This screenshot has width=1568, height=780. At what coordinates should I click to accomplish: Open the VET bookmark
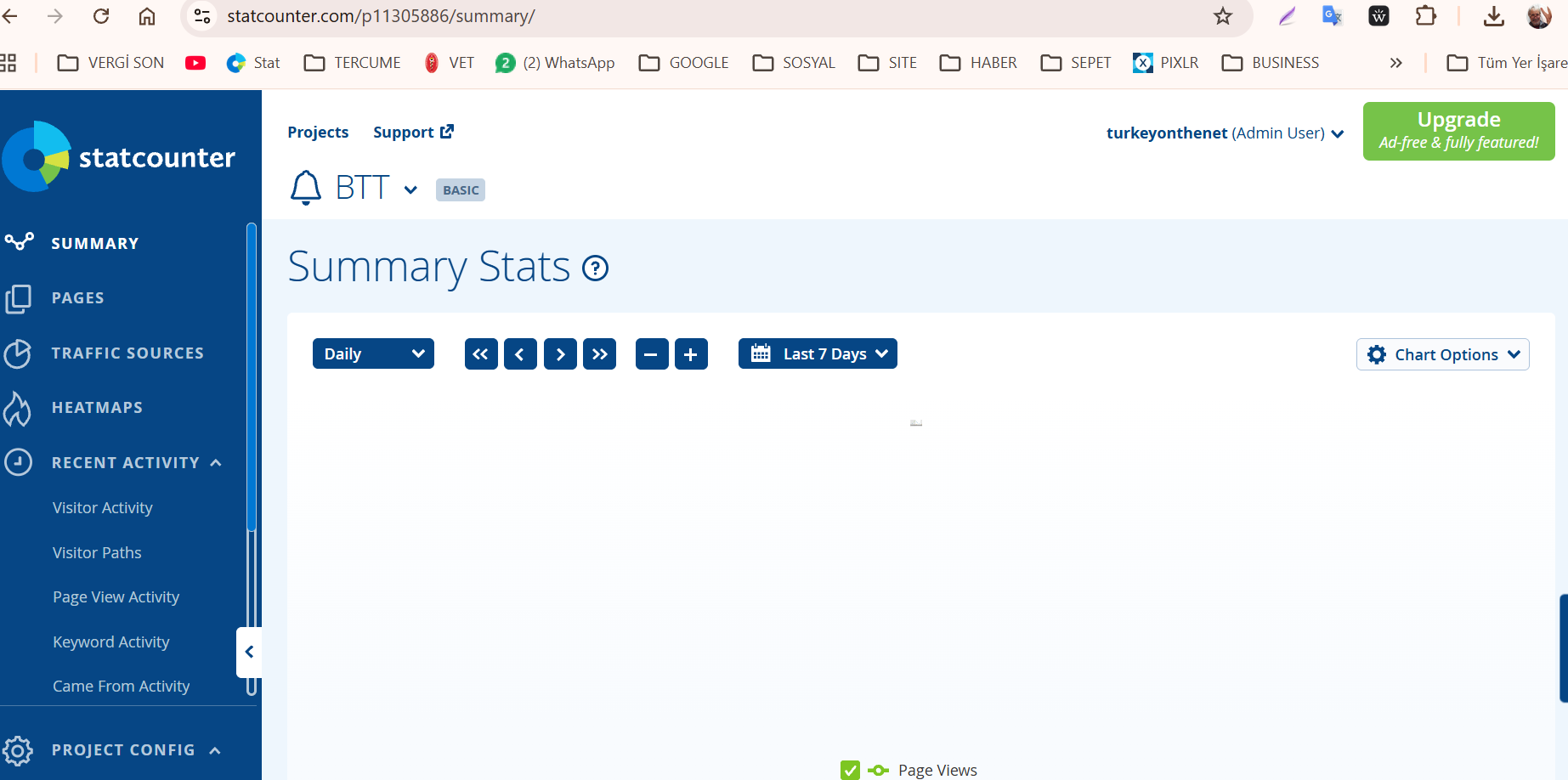coord(449,63)
